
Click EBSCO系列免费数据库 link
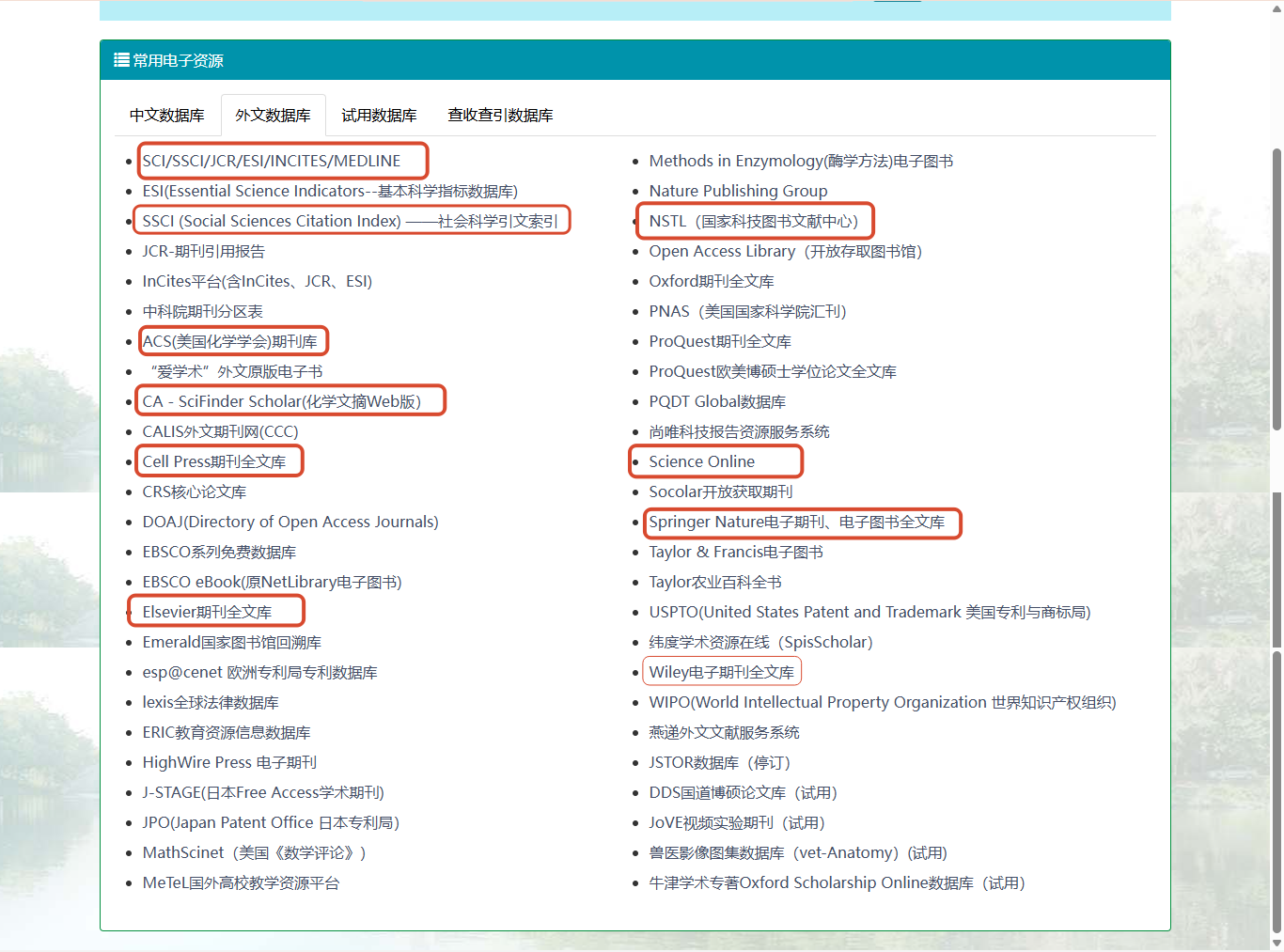(x=219, y=552)
